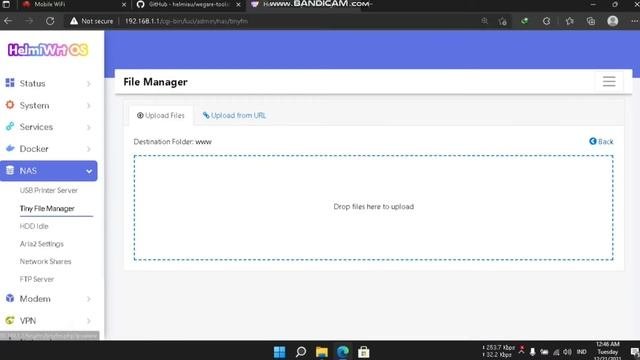This screenshot has height=360, width=640.
Task: Open Aria2 Settings submenu item
Action: coord(42,244)
